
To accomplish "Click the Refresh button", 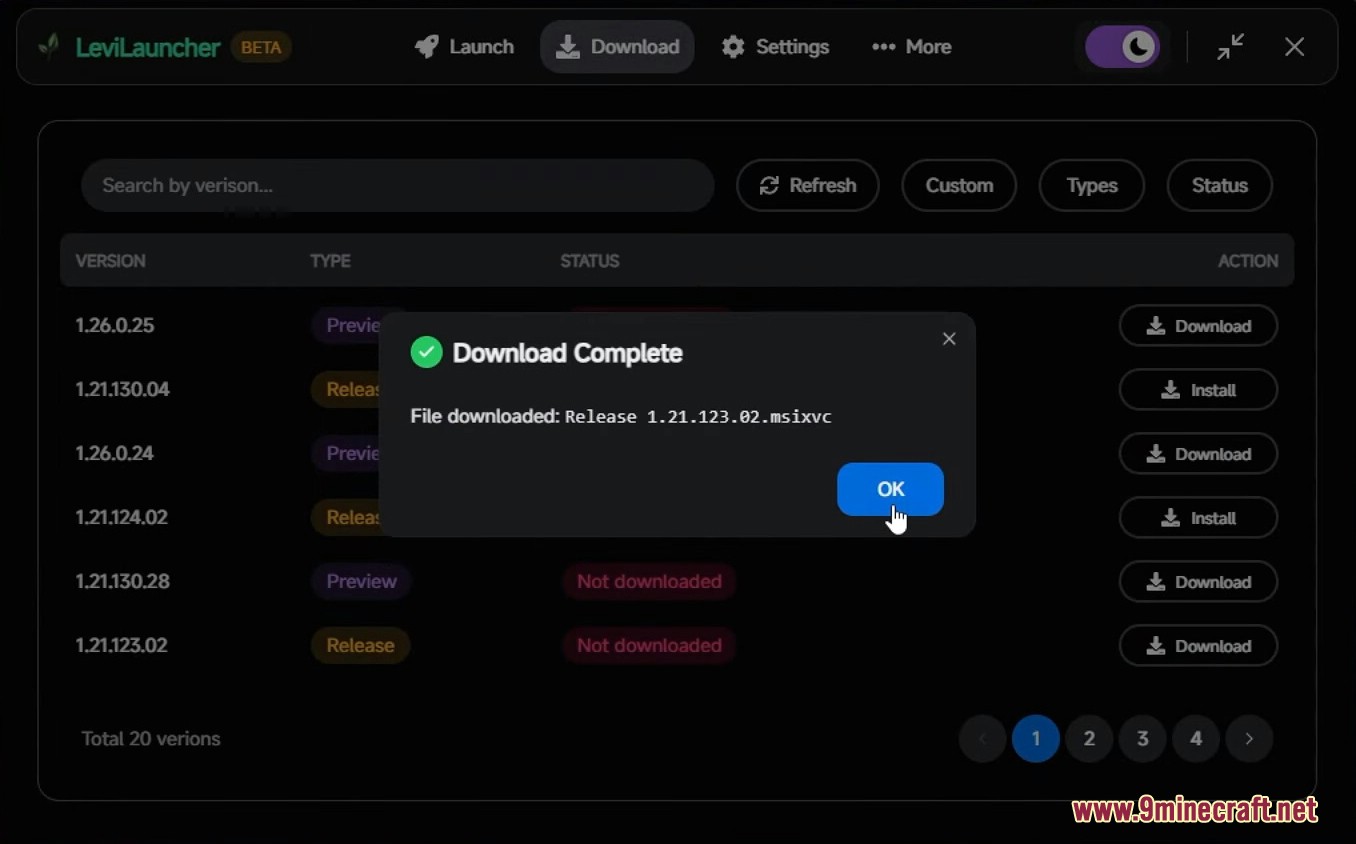I will coord(808,186).
